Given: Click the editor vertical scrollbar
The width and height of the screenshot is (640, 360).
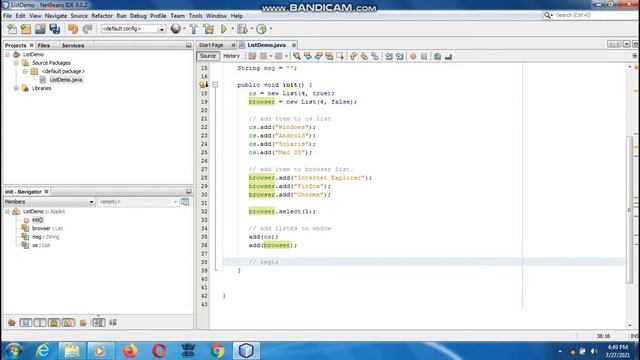Looking at the screenshot, I should click(x=629, y=210).
